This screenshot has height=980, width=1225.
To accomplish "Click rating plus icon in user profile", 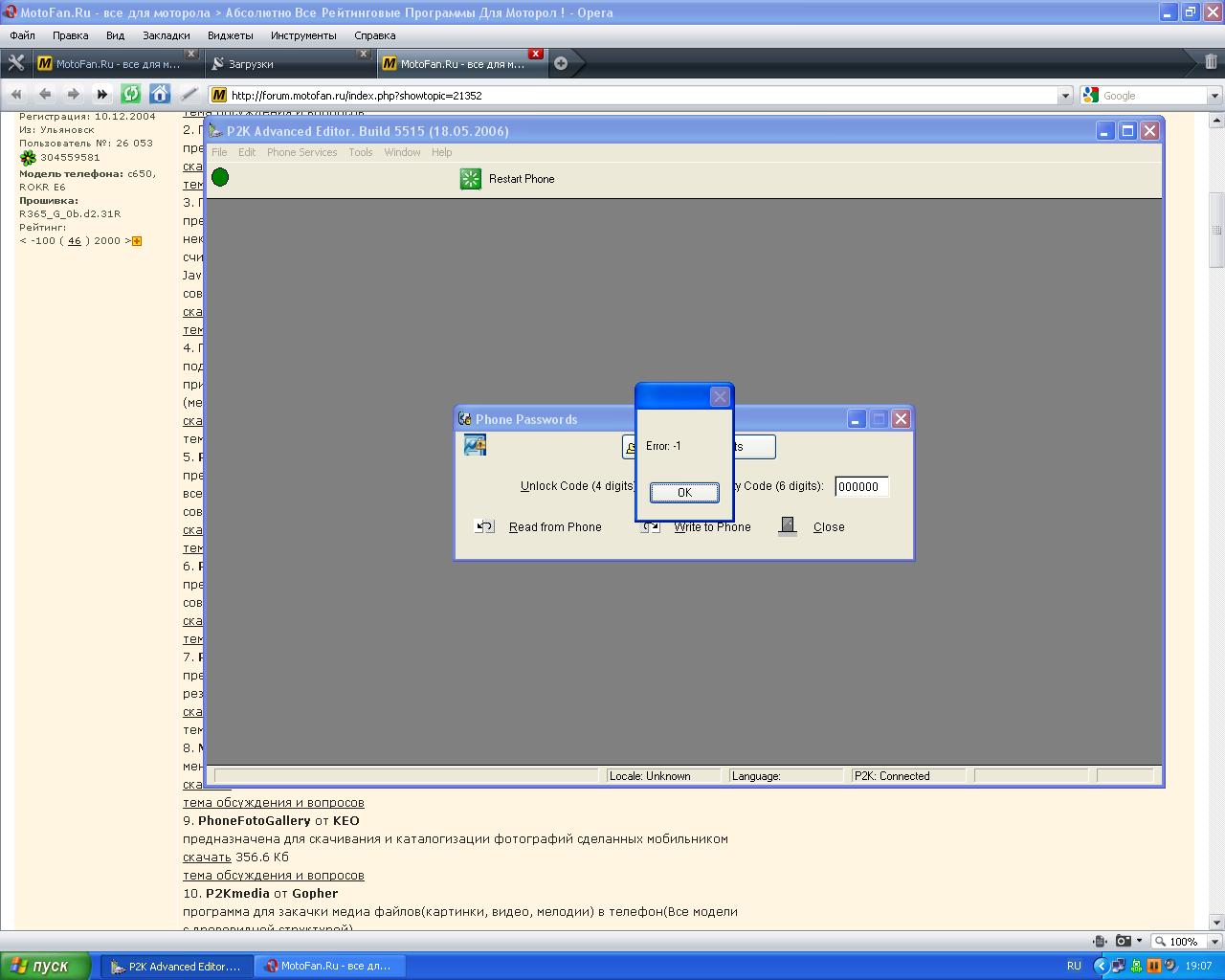I will point(137,241).
